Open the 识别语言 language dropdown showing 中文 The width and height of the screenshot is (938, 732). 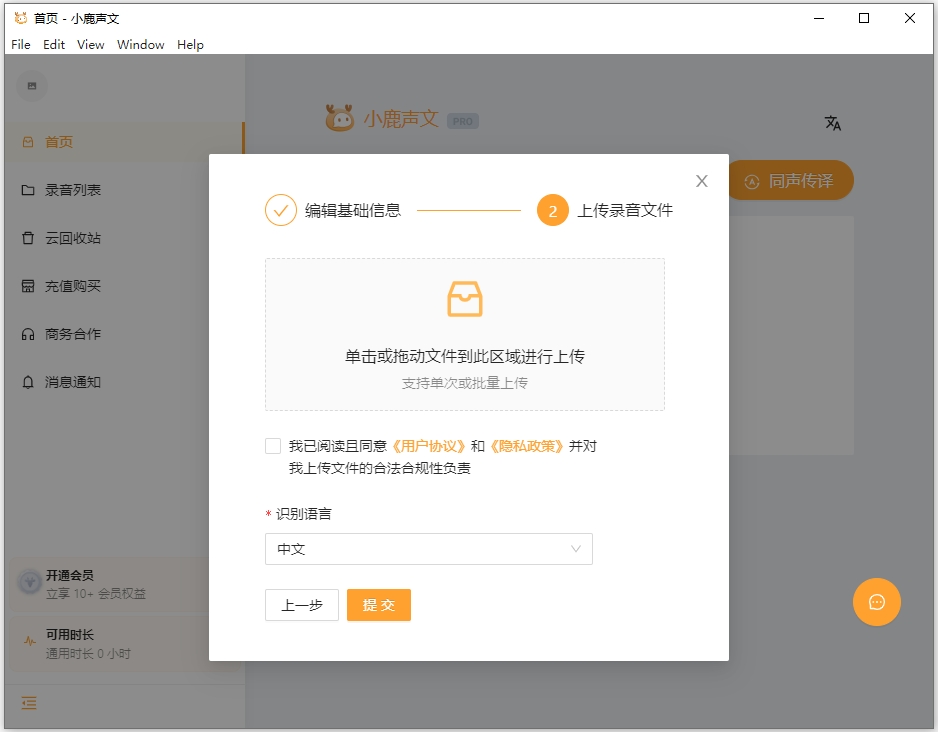(x=428, y=549)
